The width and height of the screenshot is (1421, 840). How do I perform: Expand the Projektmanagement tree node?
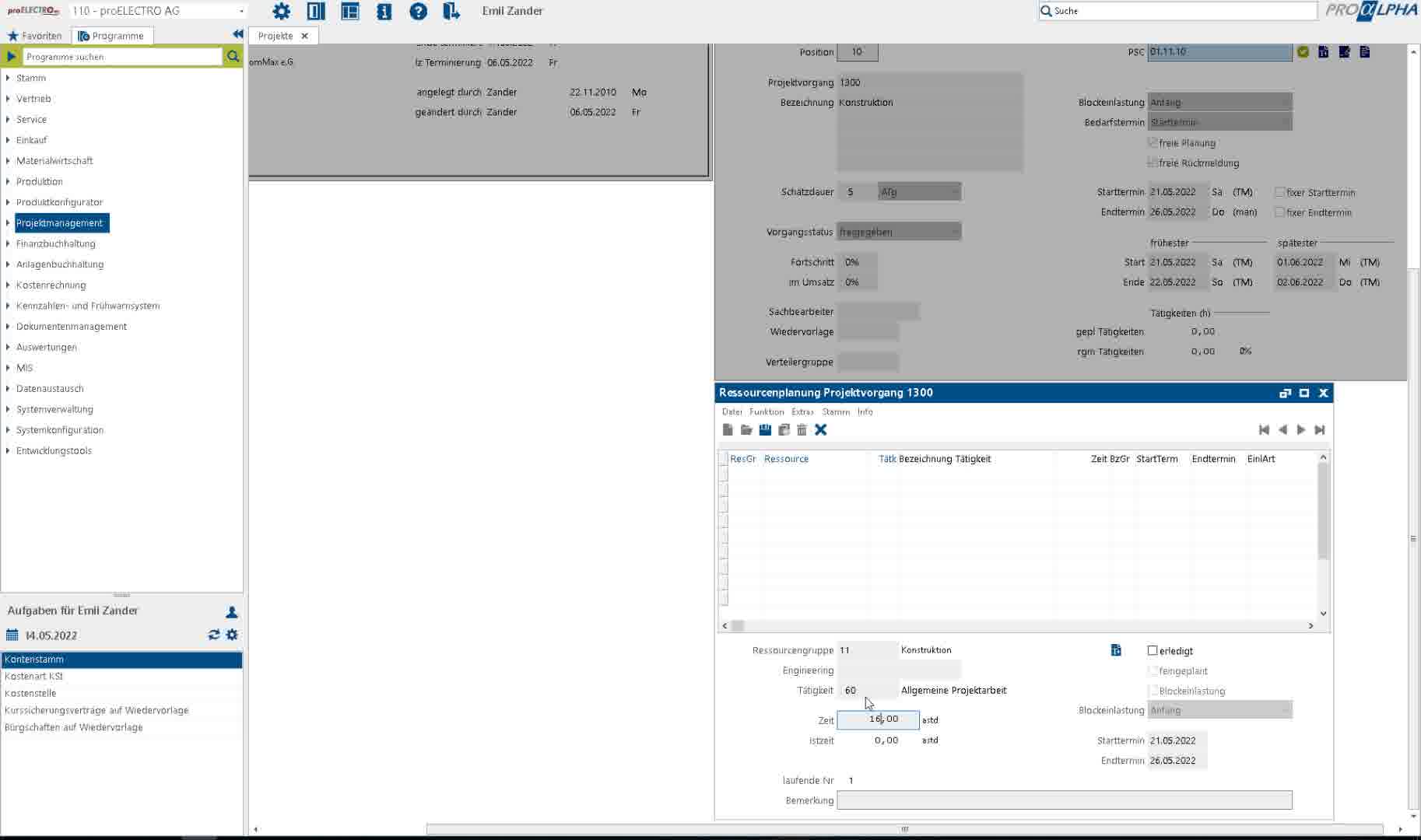click(8, 222)
